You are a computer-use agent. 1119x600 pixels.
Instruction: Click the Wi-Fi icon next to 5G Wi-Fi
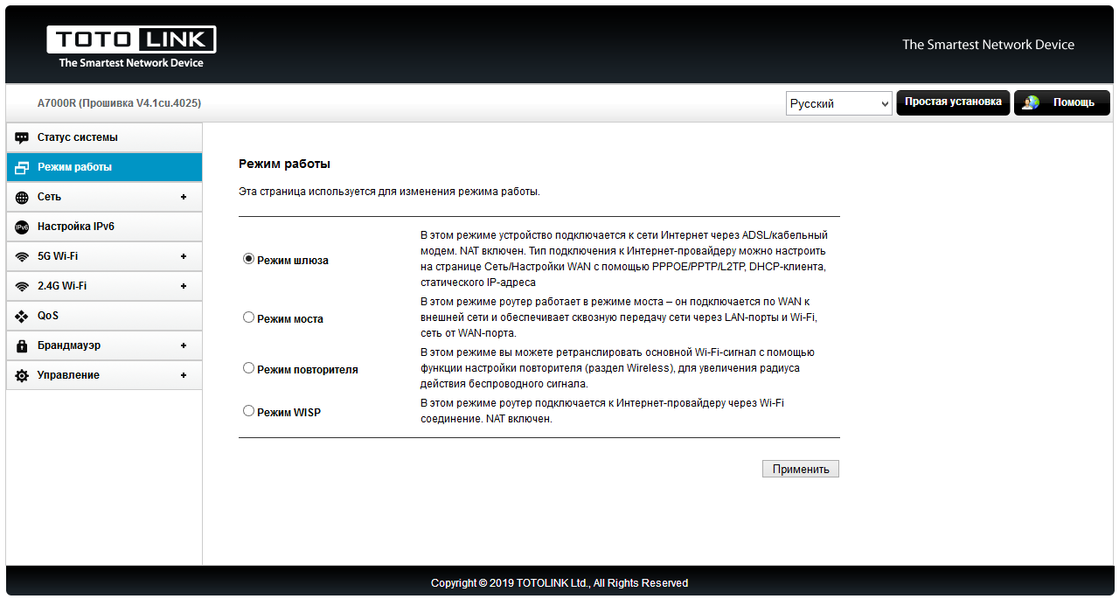coord(22,257)
